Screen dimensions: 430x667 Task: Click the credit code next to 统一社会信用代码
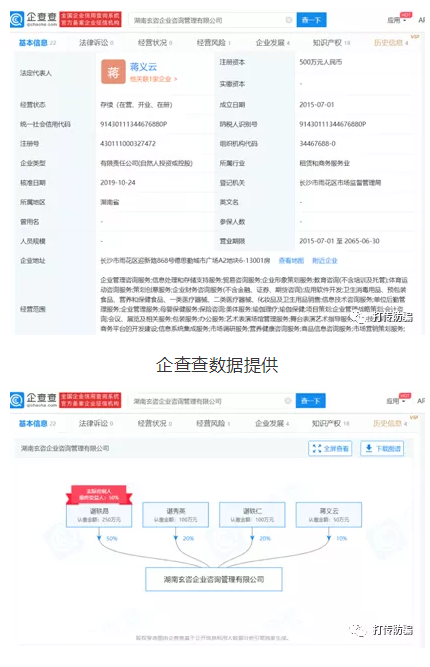[x=134, y=124]
